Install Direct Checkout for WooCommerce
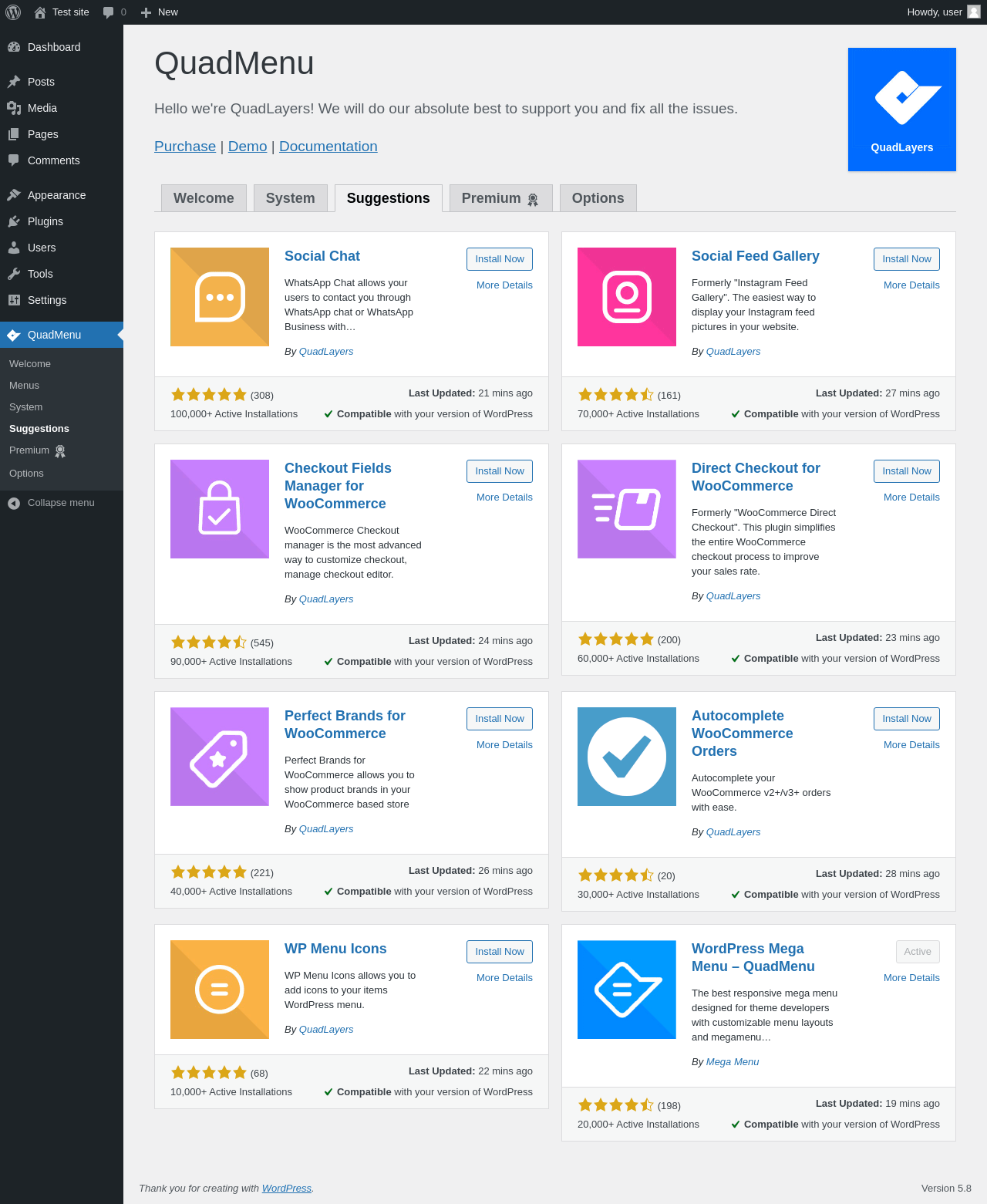This screenshot has height=1204, width=987. tap(907, 471)
